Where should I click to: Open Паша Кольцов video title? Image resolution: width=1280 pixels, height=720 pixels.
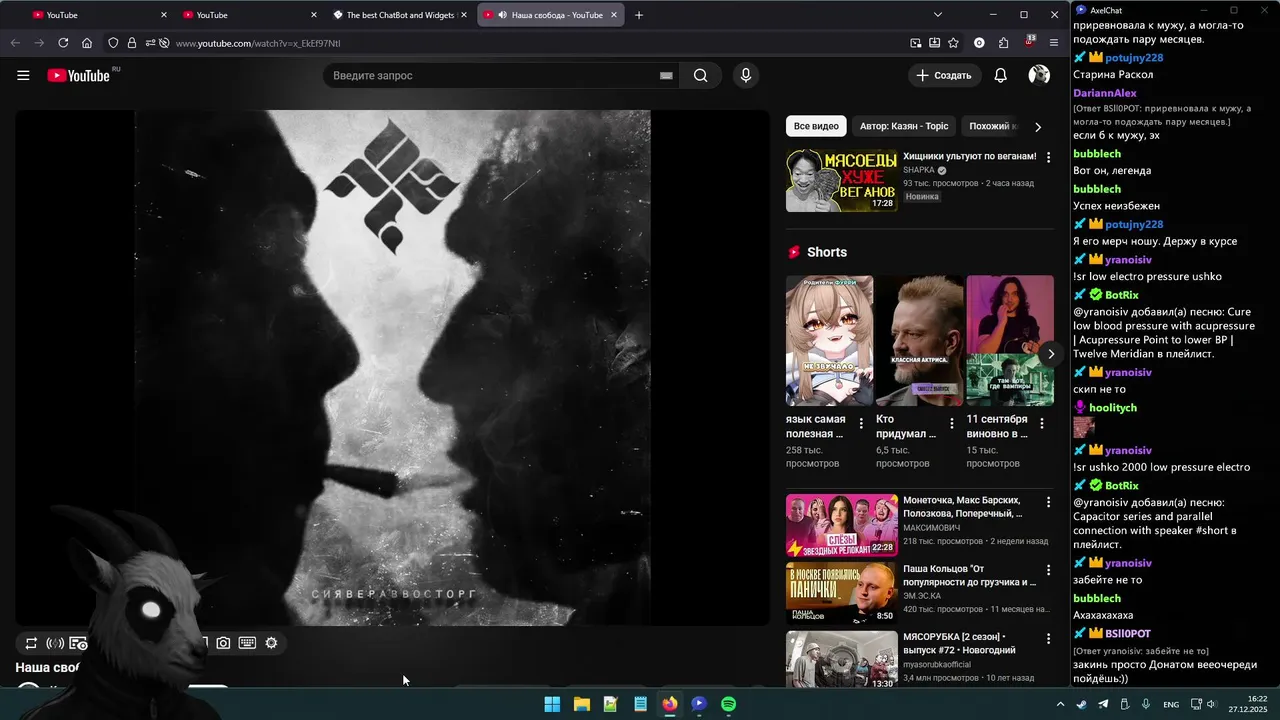point(969,575)
